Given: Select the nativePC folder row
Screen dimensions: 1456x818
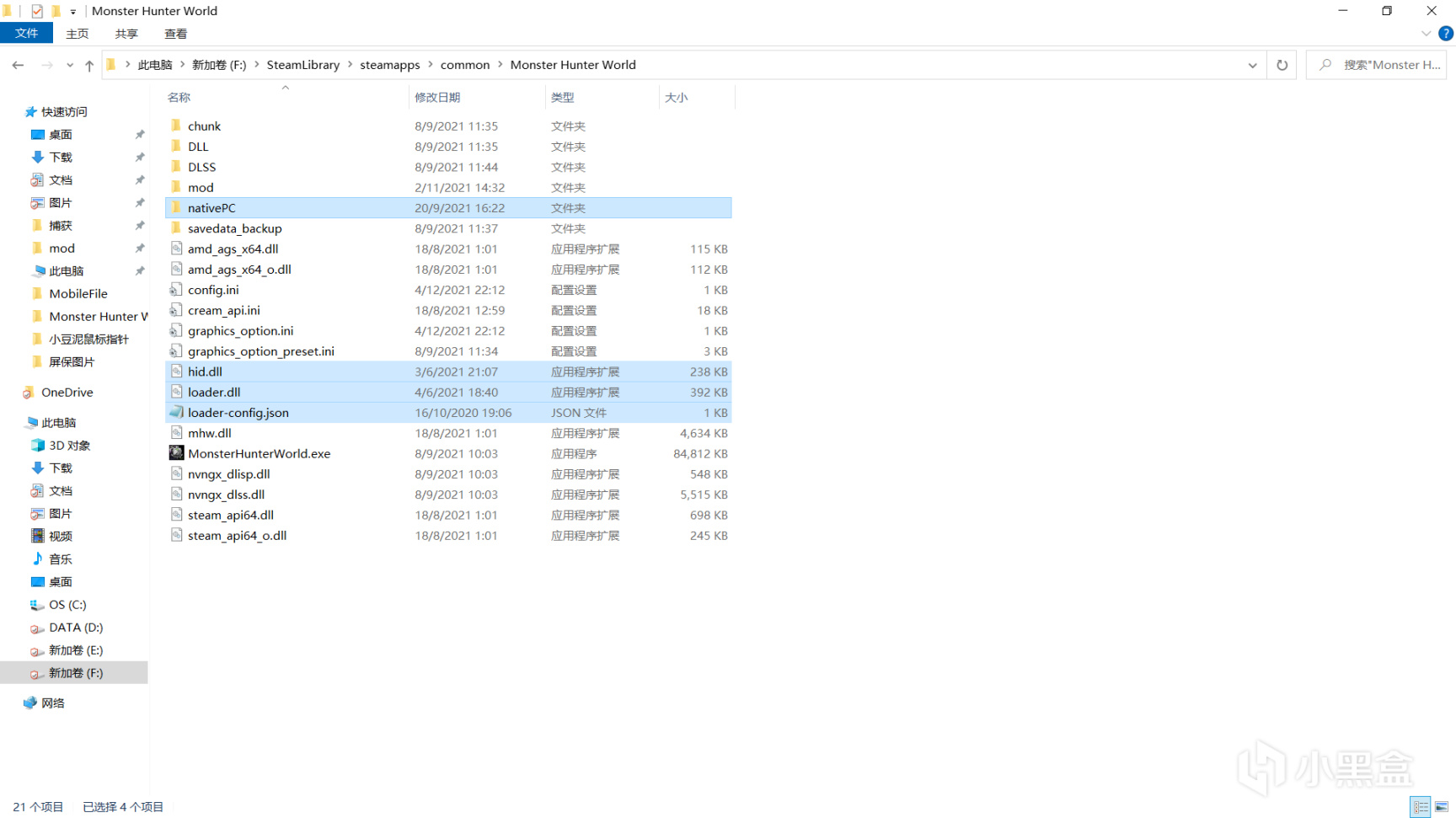Looking at the screenshot, I should [x=448, y=208].
